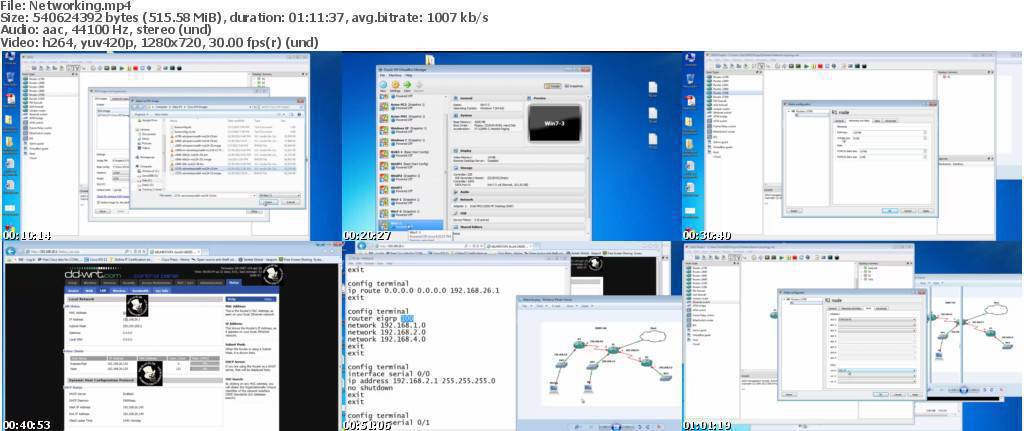Open the VirtualBox Manager thumbnail at 00:20:27
The image size is (1024, 431).
tap(512, 146)
